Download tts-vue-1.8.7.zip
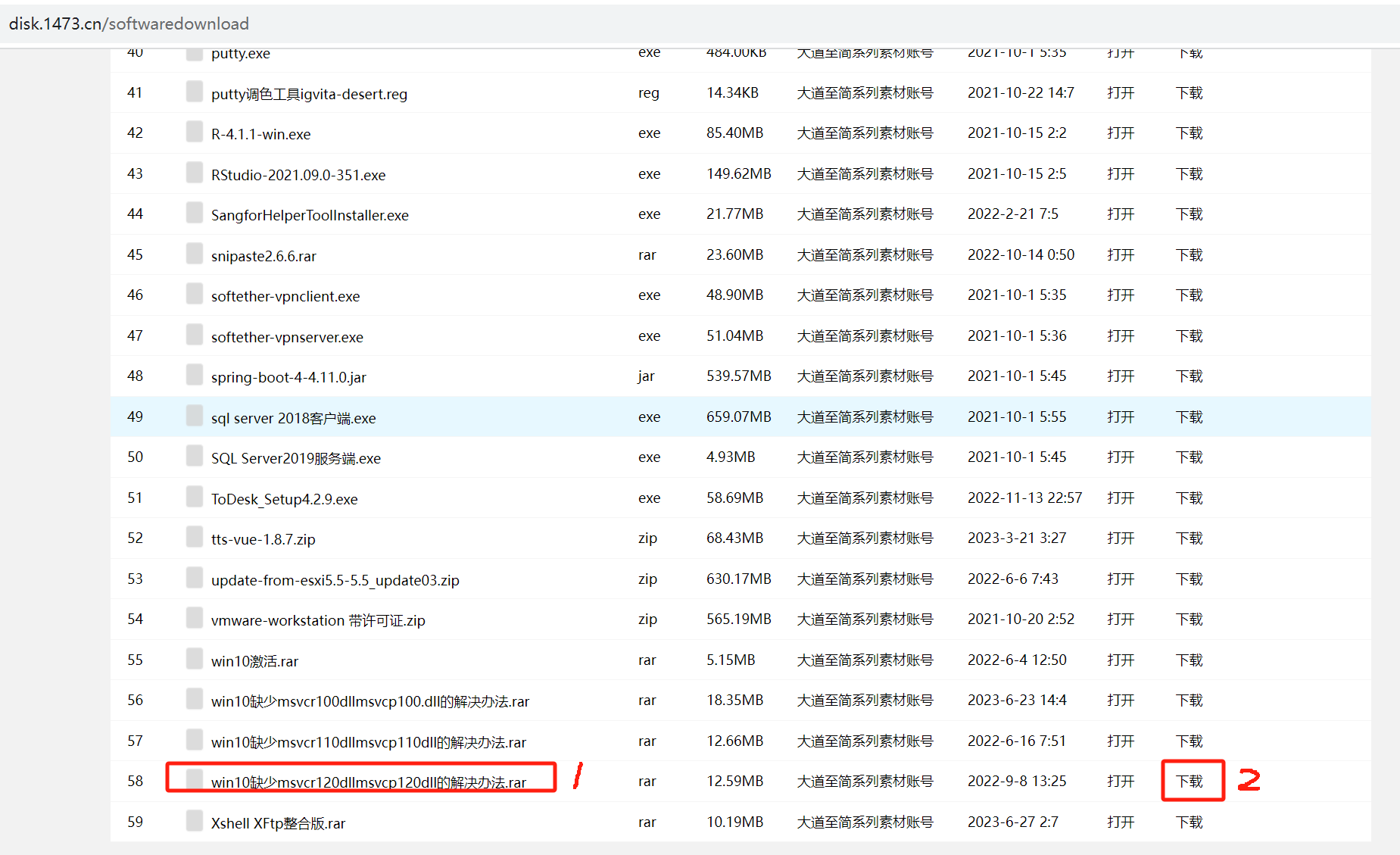Screen dimensions: 1400x855 [x=1190, y=538]
